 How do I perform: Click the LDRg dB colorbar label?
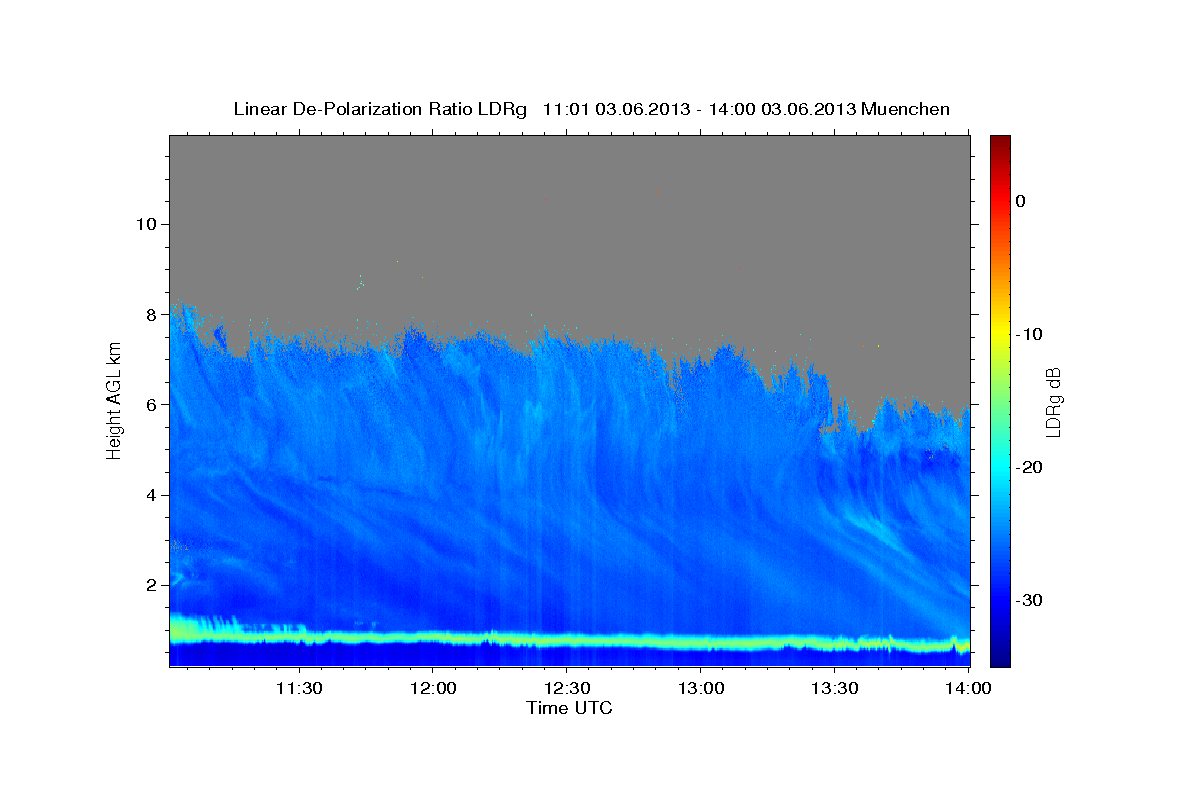(1052, 402)
